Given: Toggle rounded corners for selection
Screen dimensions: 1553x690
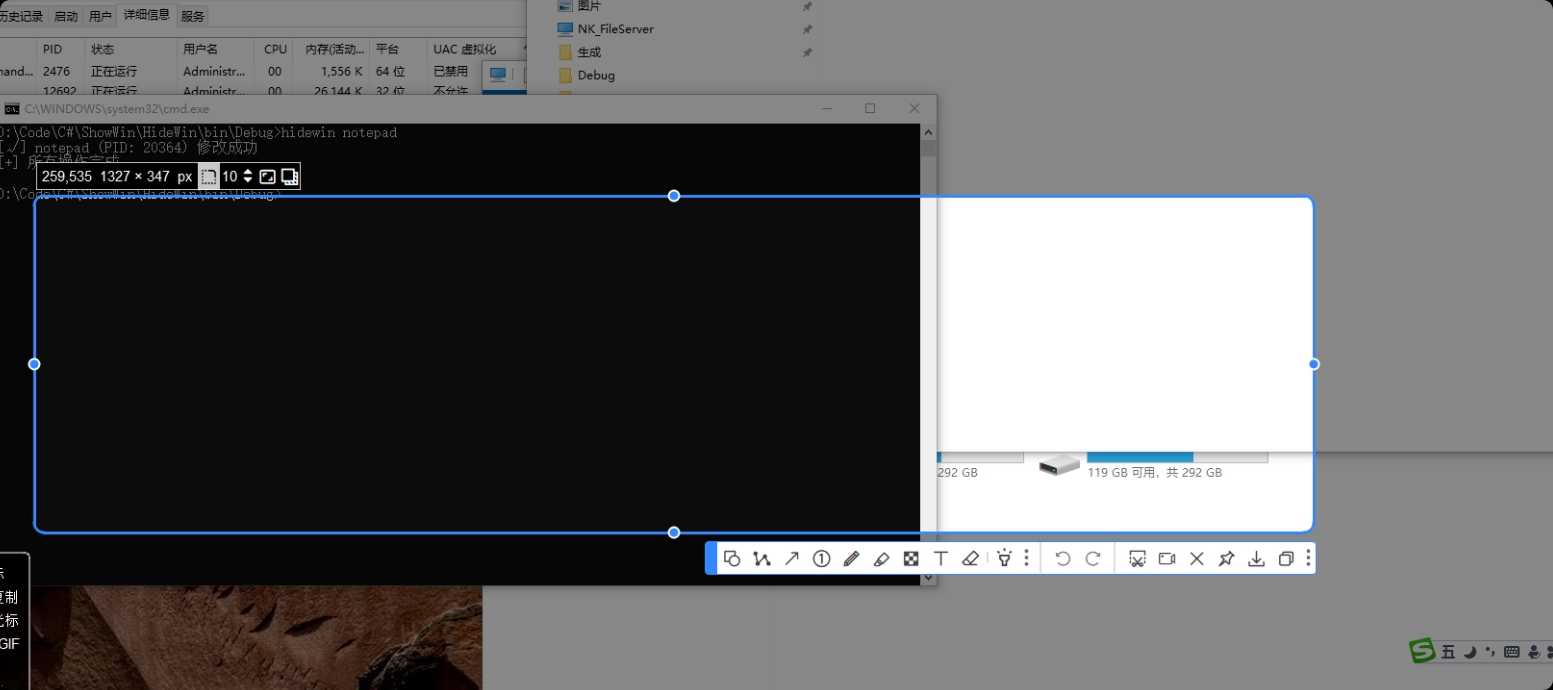Looking at the screenshot, I should (209, 177).
